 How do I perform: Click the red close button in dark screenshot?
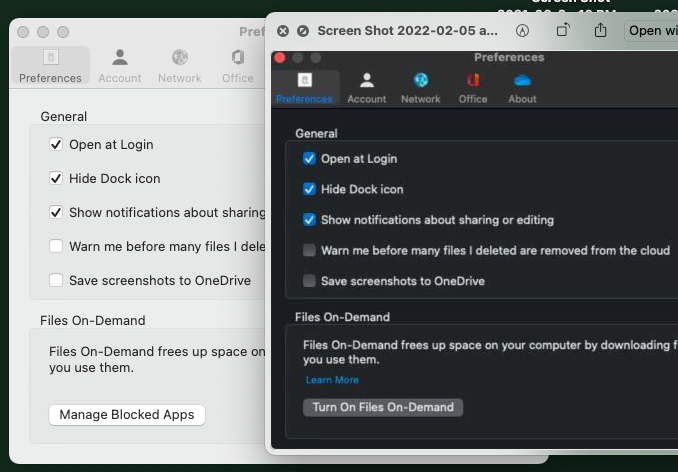click(x=280, y=58)
